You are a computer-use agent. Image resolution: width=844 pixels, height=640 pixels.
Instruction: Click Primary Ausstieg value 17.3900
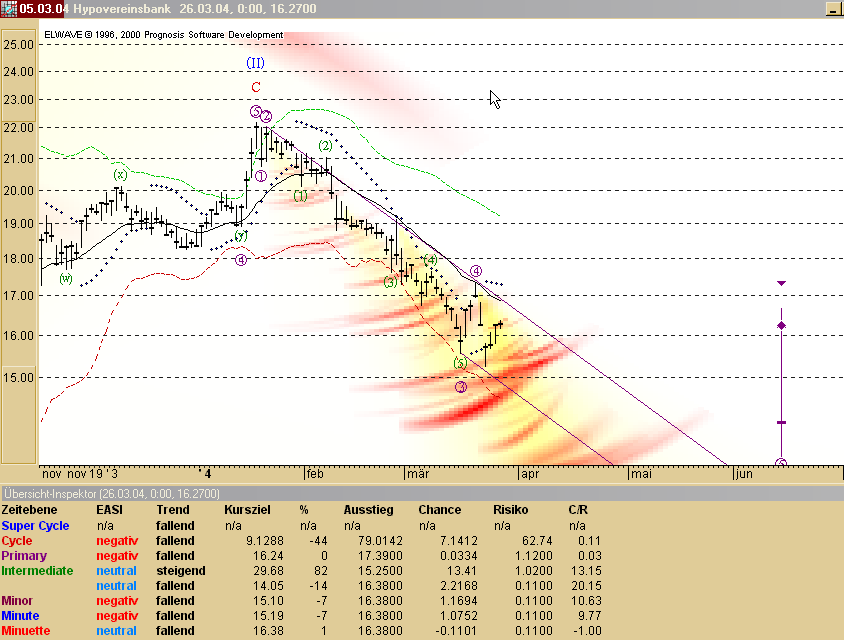[380, 556]
